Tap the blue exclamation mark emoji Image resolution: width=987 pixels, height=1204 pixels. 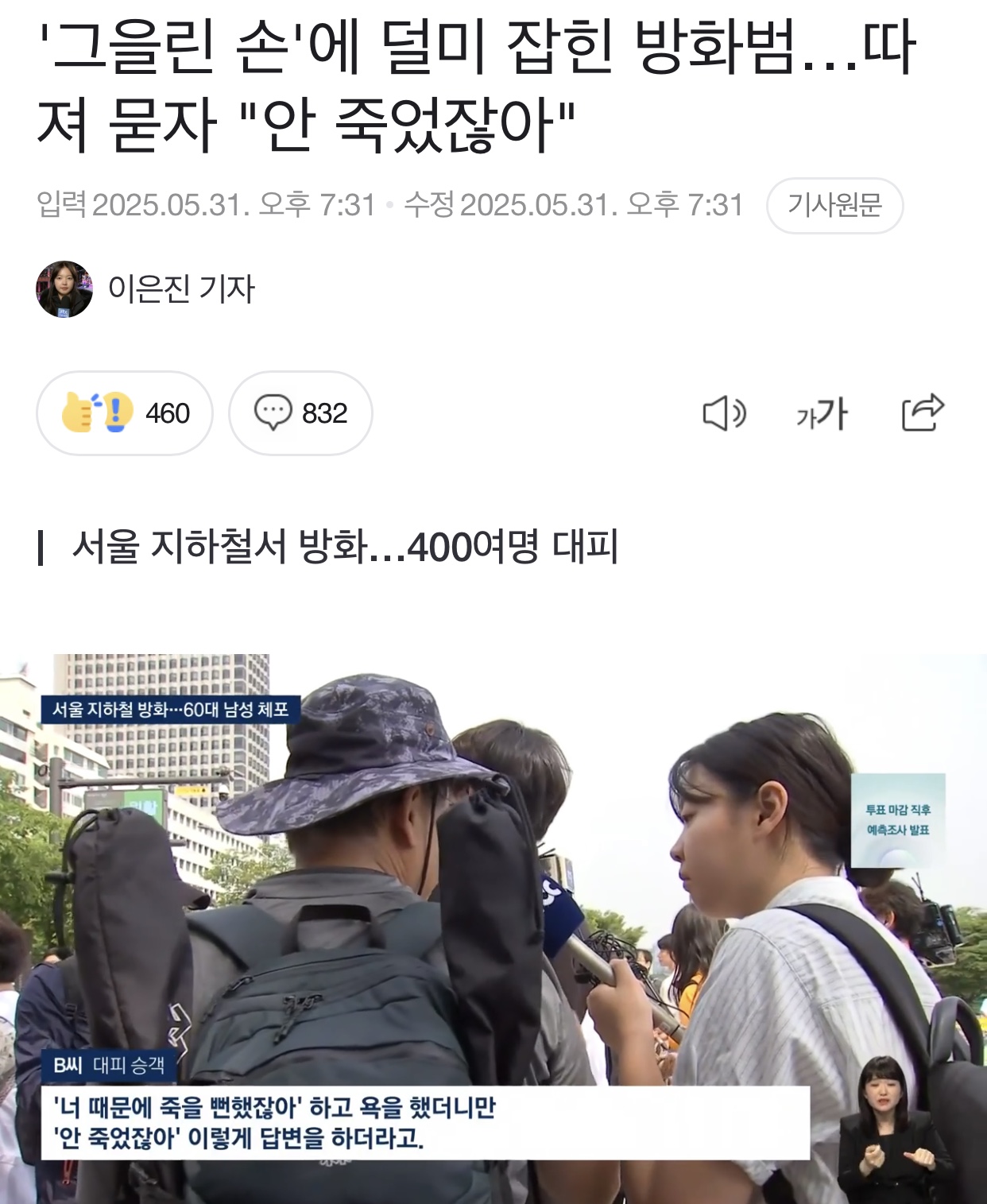pos(117,412)
